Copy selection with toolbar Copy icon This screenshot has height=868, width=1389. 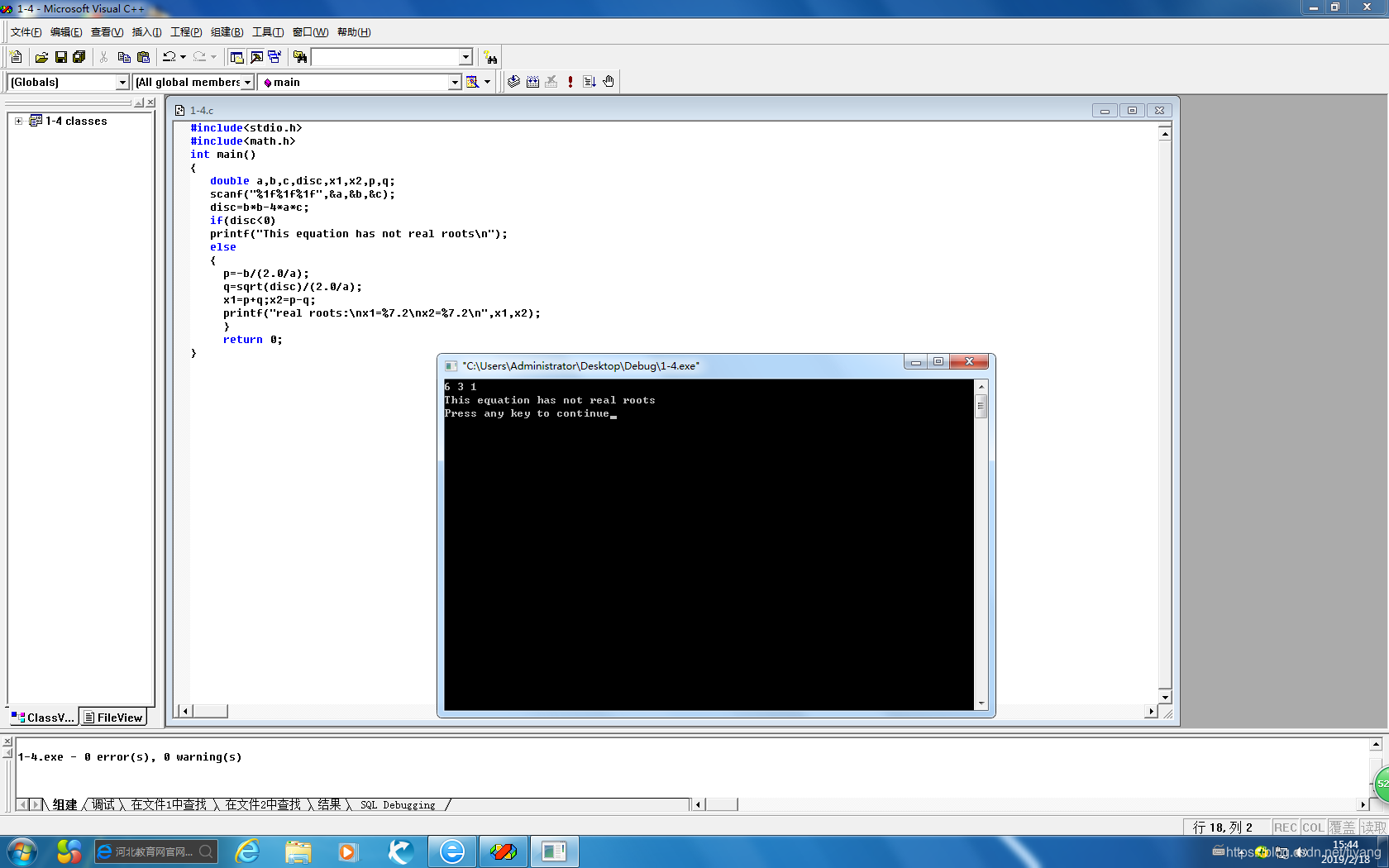coord(124,57)
